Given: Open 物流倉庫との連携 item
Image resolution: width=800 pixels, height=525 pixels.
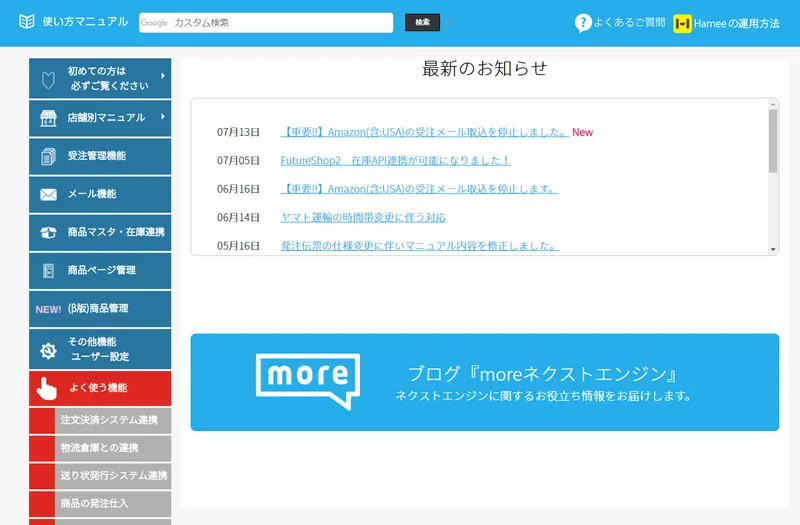Looking at the screenshot, I should 100,448.
